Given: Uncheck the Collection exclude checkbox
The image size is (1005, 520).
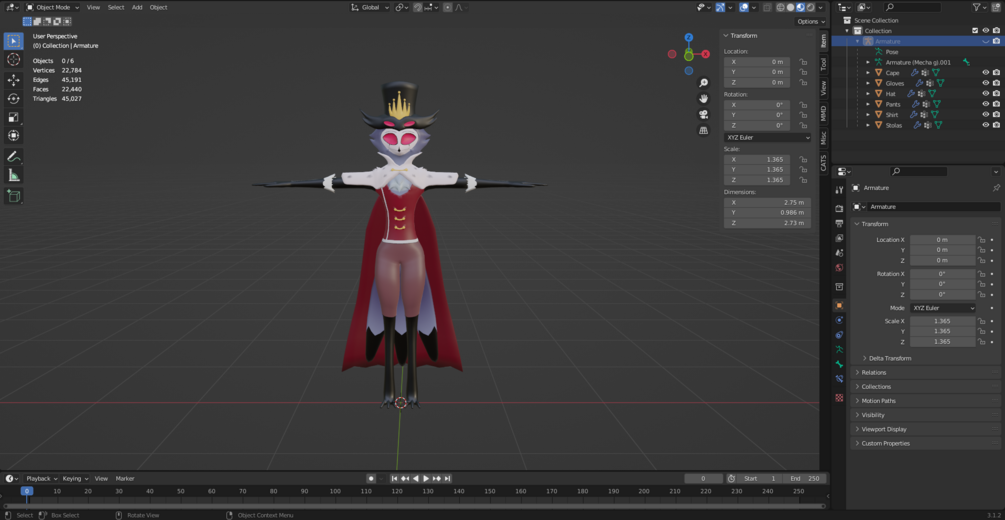Looking at the screenshot, I should [x=975, y=31].
